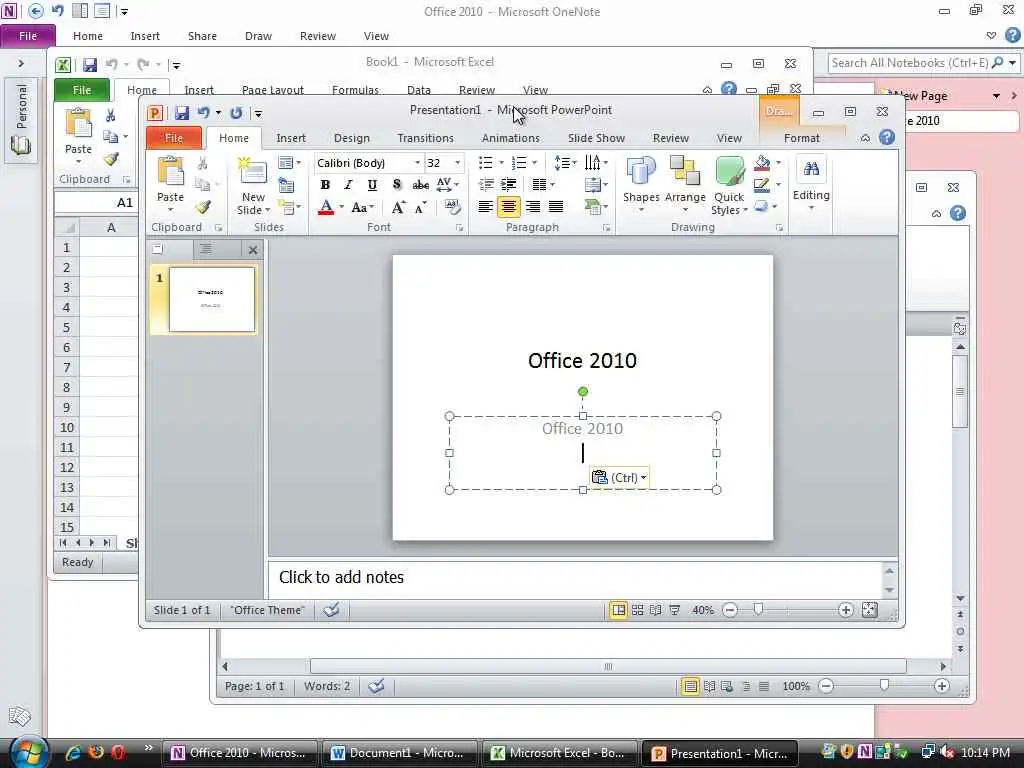Click the New Slide icon
The width and height of the screenshot is (1024, 768).
253,172
